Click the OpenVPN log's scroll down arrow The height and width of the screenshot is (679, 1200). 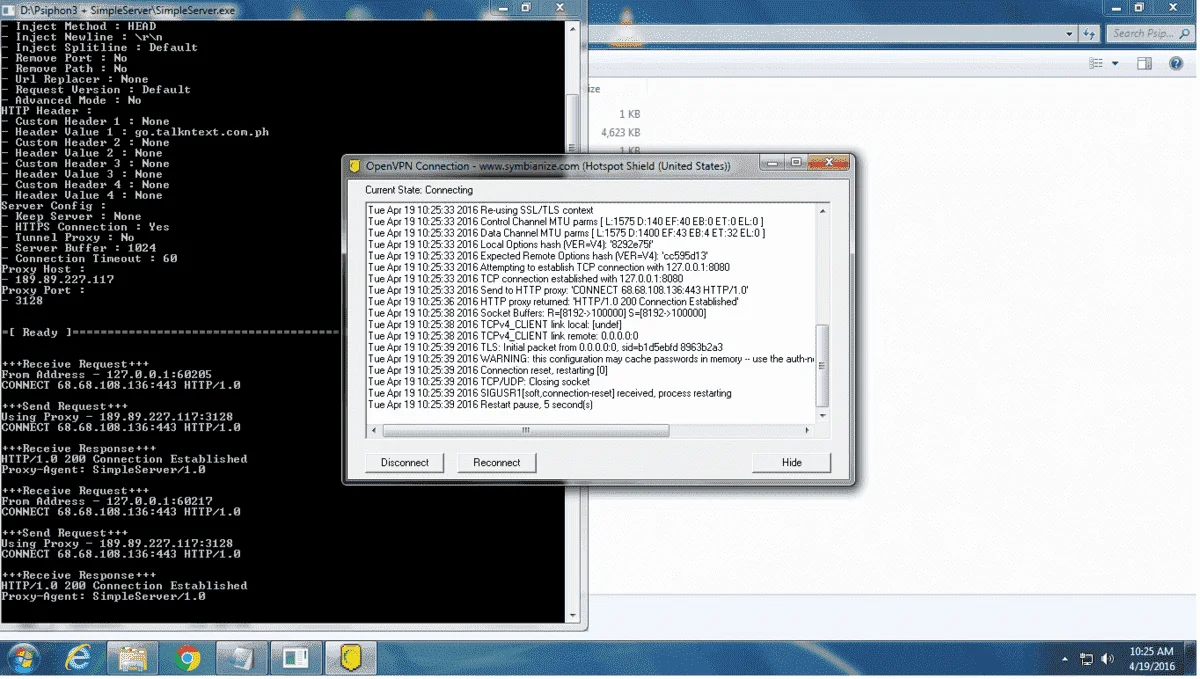[823, 415]
